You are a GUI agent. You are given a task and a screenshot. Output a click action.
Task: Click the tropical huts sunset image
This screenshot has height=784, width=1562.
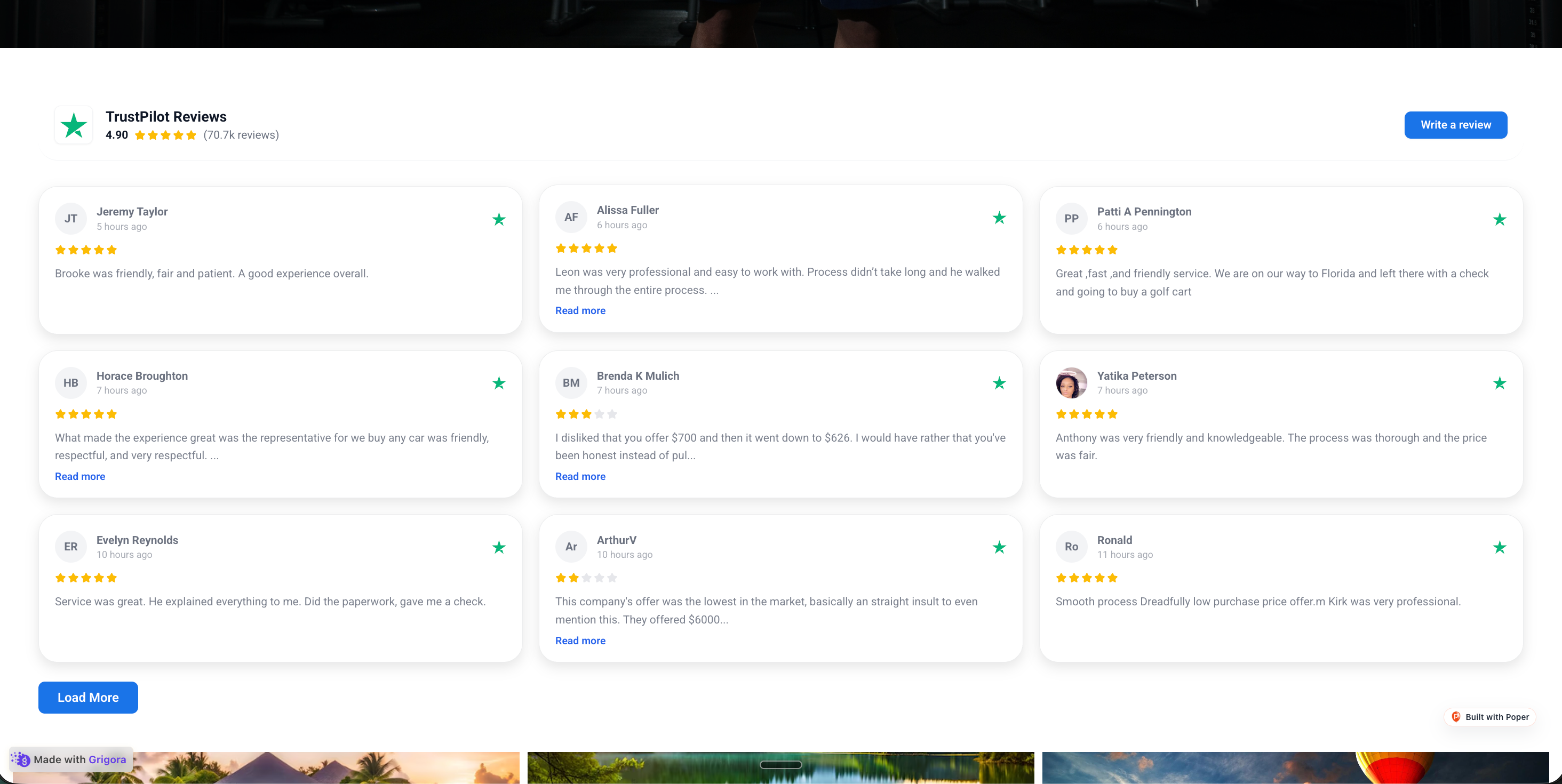click(x=266, y=767)
